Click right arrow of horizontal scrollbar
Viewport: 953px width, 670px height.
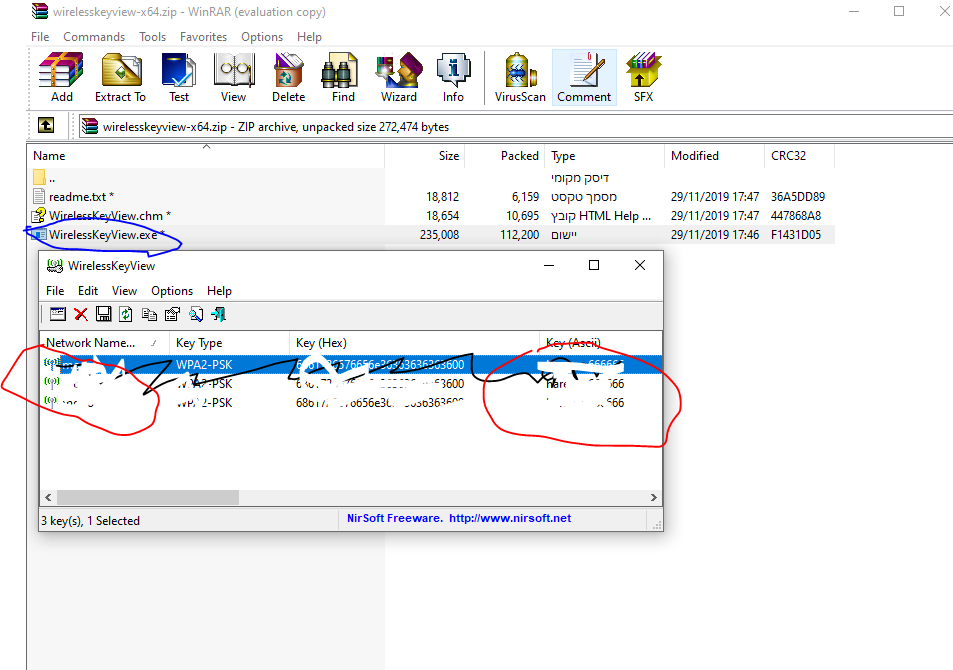point(654,497)
